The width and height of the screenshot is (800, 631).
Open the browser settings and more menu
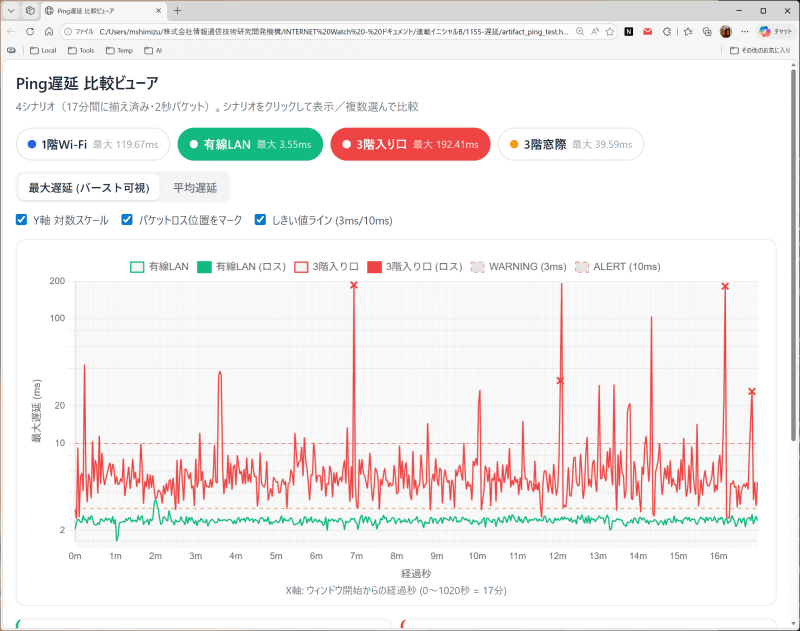pos(745,32)
